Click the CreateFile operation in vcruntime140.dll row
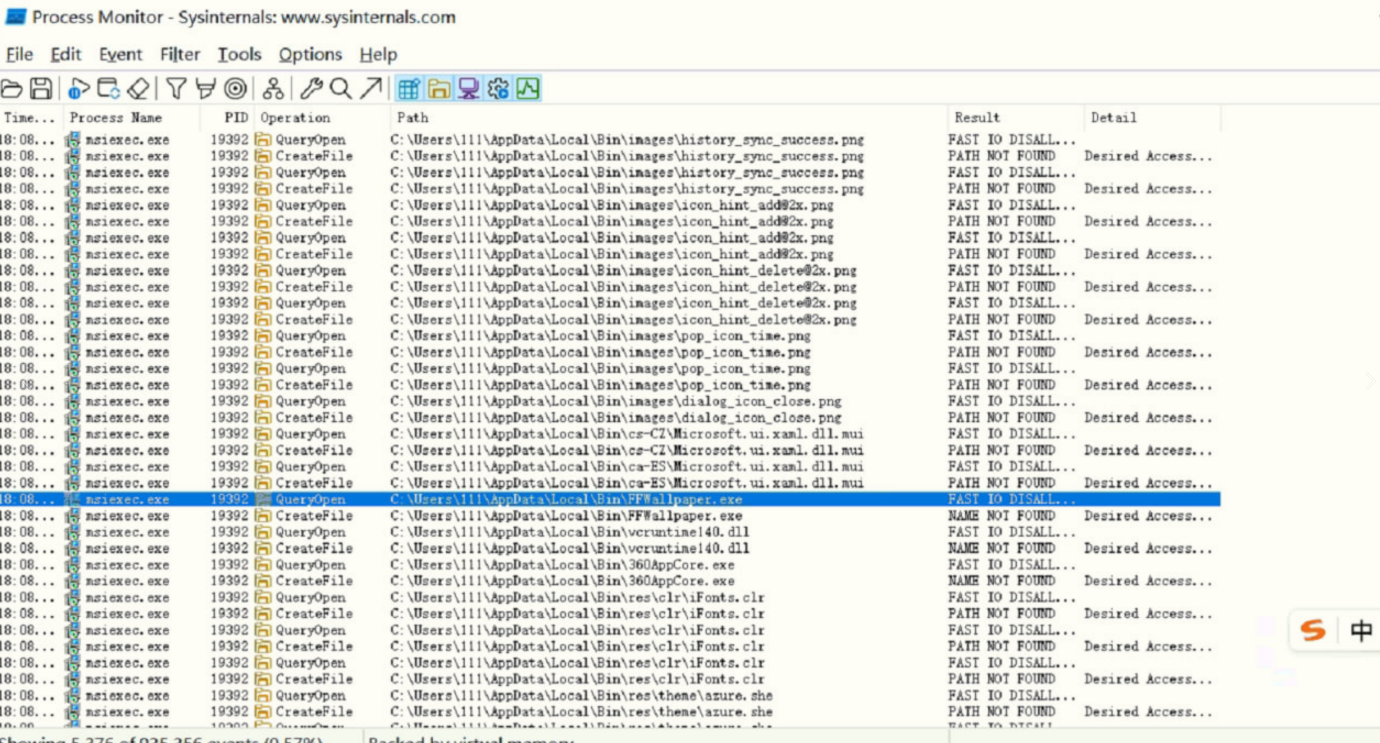This screenshot has width=1380, height=743. coord(314,548)
